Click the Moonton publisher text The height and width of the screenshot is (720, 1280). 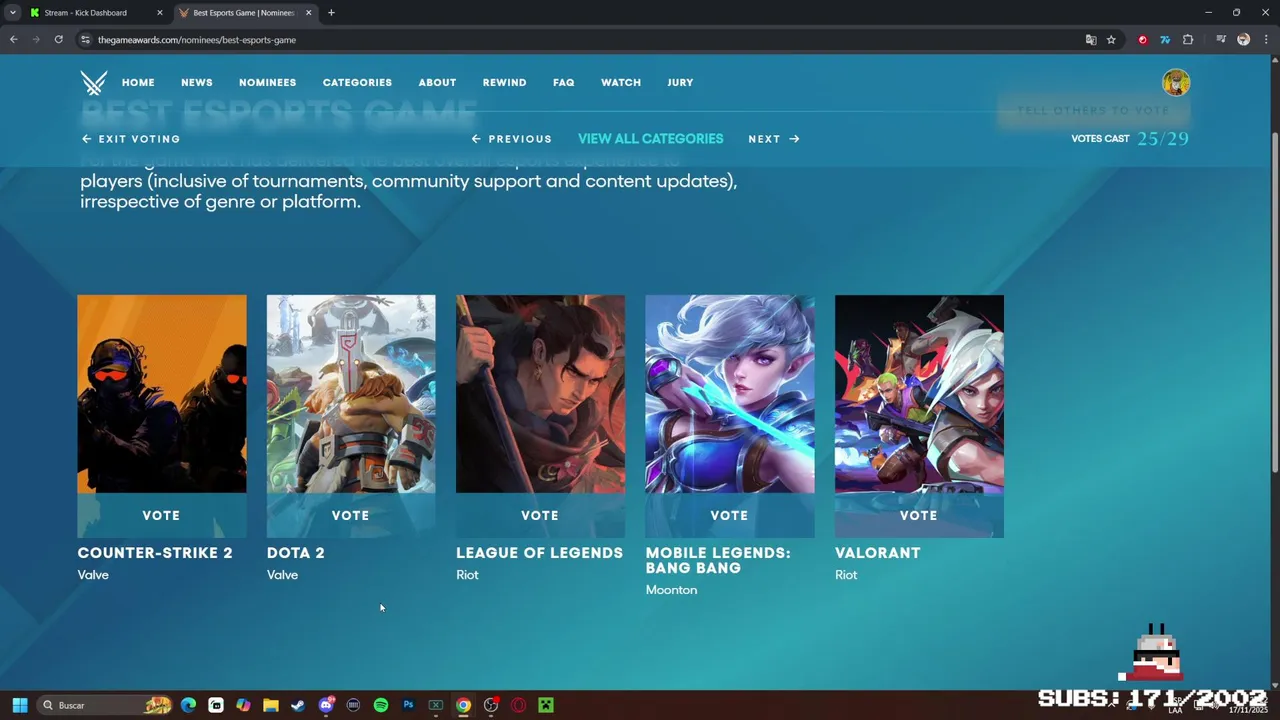tap(671, 590)
